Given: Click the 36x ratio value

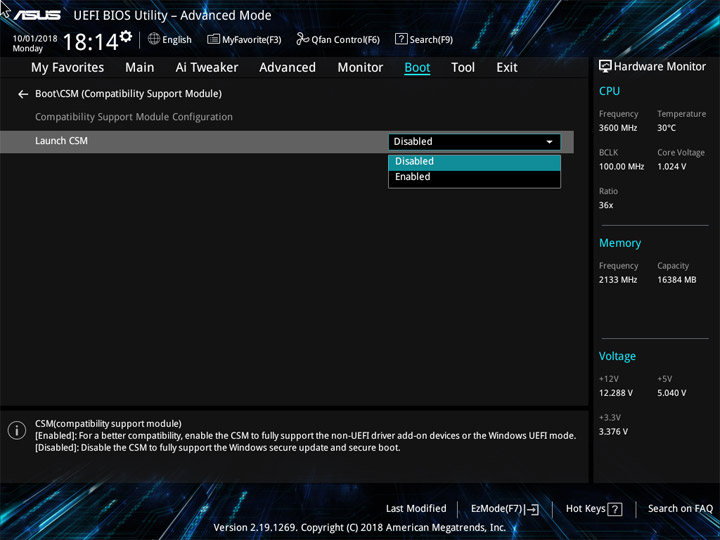Looking at the screenshot, I should point(606,205).
